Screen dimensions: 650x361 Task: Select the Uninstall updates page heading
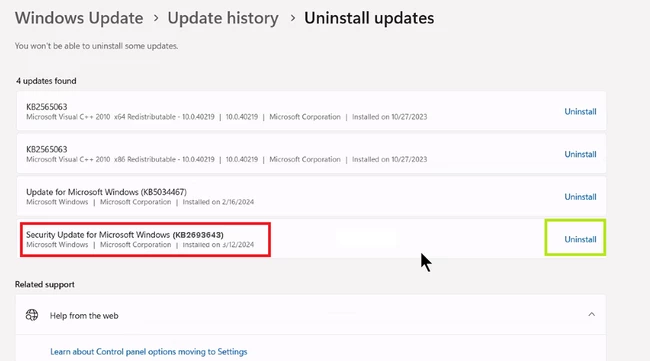369,18
